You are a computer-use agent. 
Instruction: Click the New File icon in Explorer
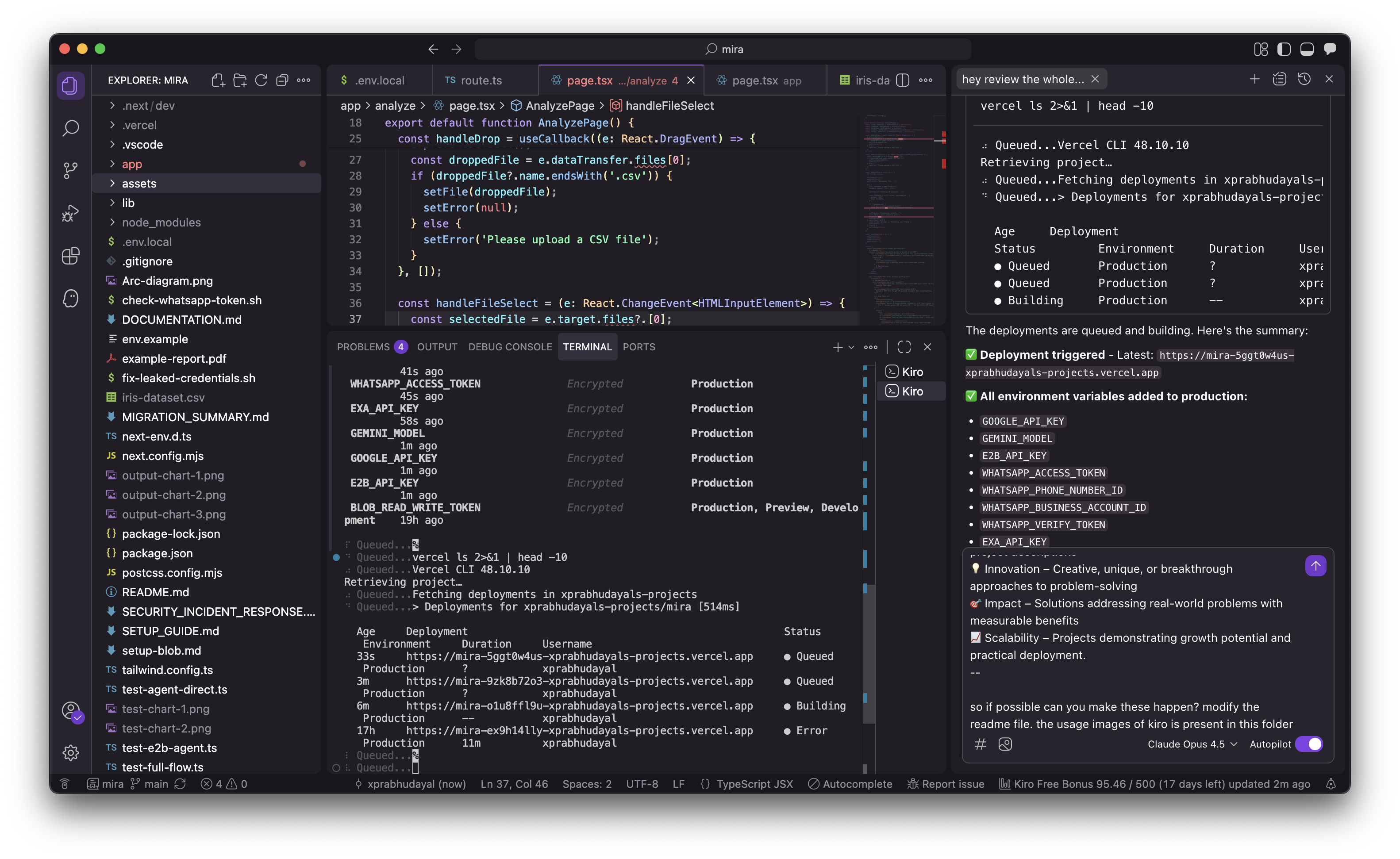coord(218,80)
